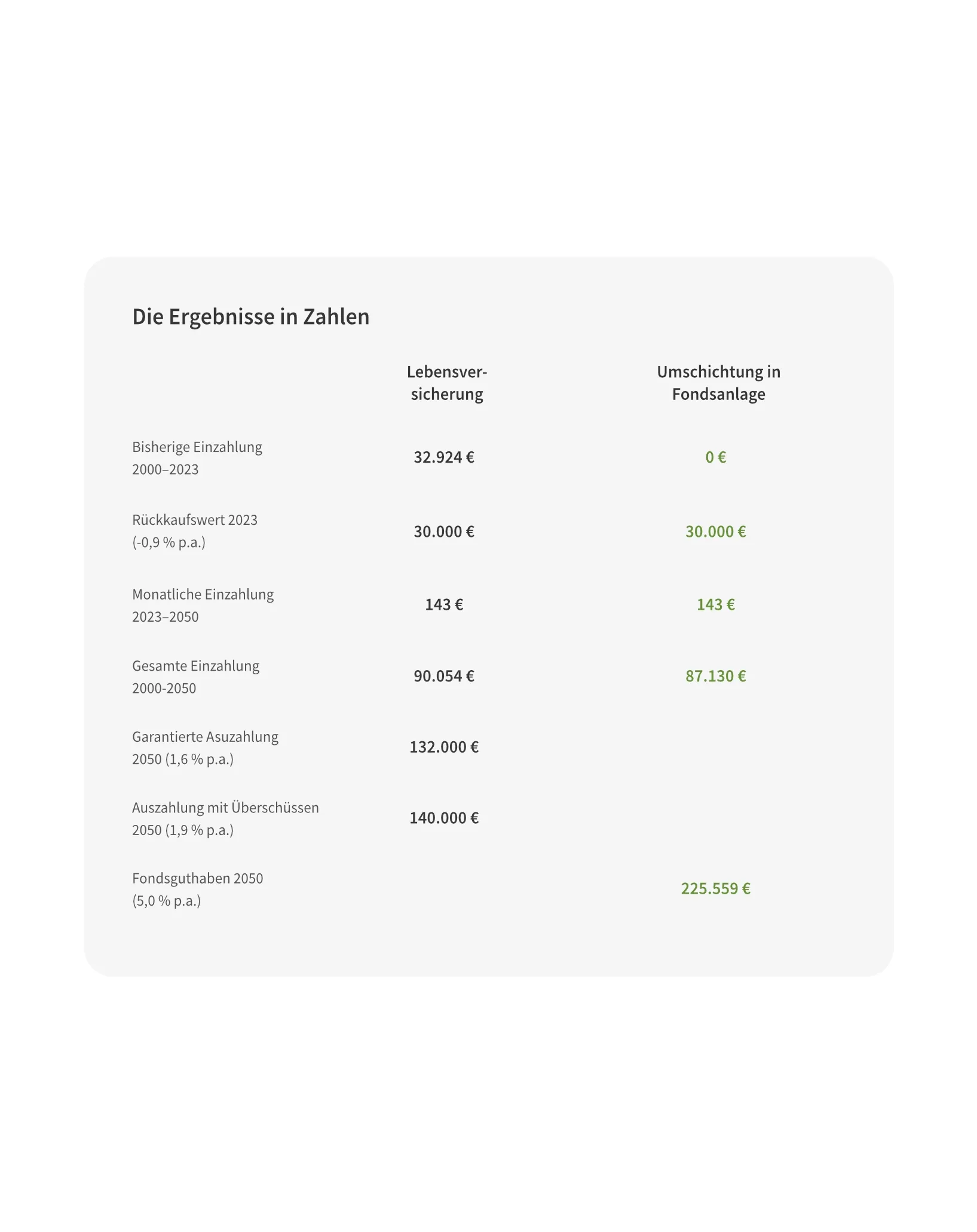Screen dimensions: 977x1232
Task: Click the green 225.559 € Fondsguthaben value
Action: coord(716,889)
